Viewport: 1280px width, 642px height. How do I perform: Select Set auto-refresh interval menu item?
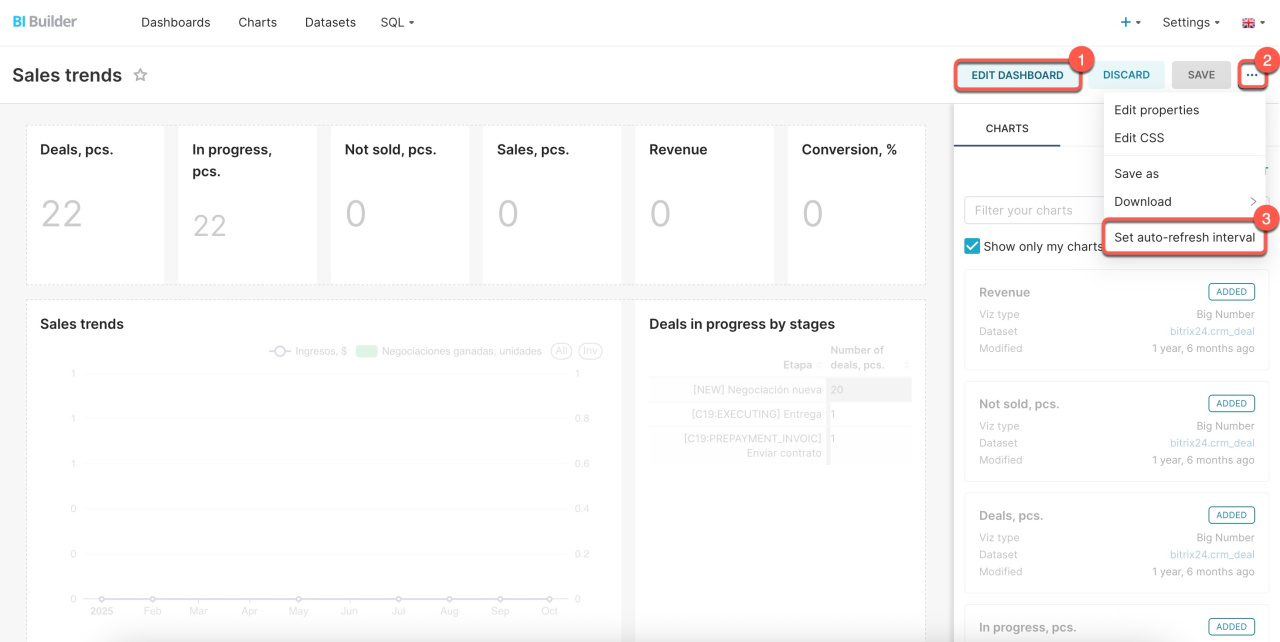pyautogui.click(x=1184, y=237)
